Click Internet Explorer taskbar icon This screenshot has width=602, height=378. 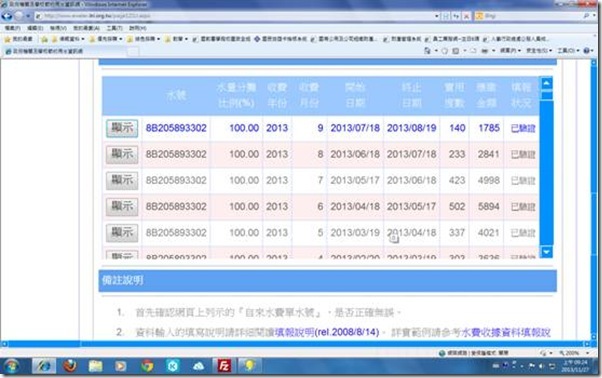pos(44,366)
